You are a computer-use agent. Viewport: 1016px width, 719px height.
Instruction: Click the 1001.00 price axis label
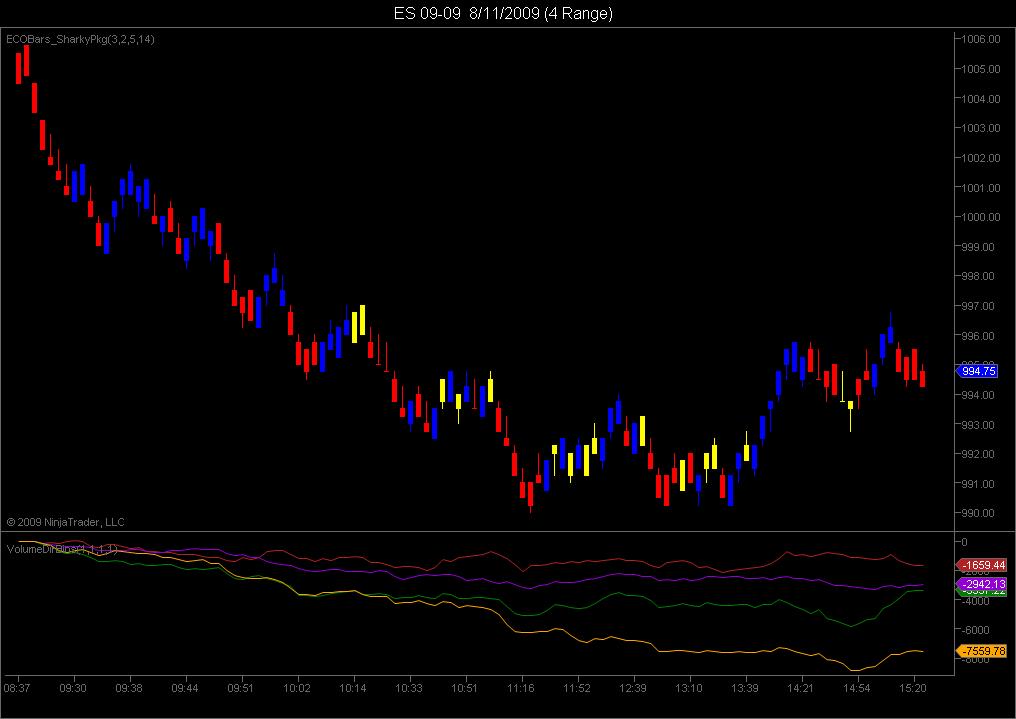981,188
